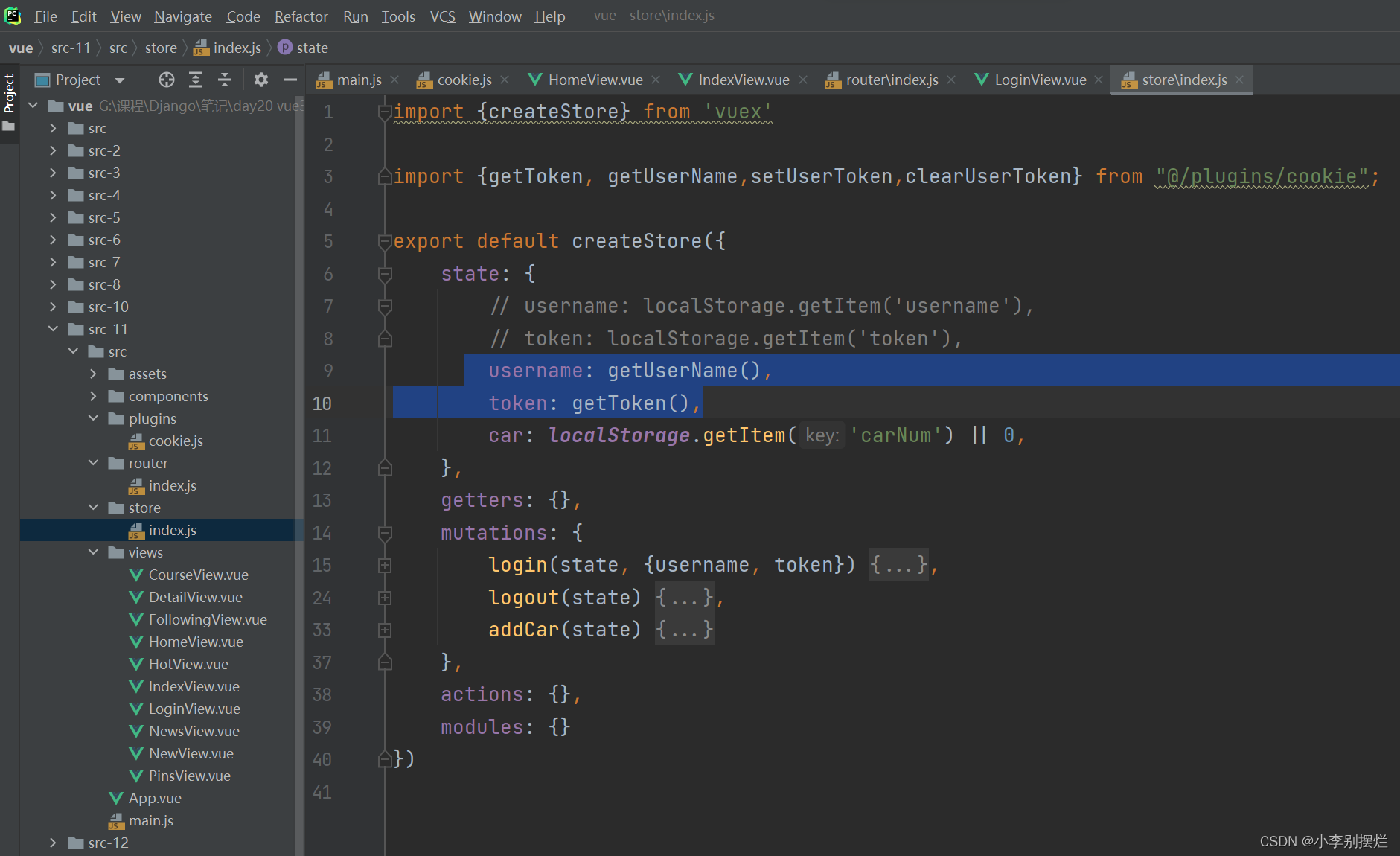This screenshot has height=856, width=1400.
Task: Open the Refactor menu
Action: [301, 16]
